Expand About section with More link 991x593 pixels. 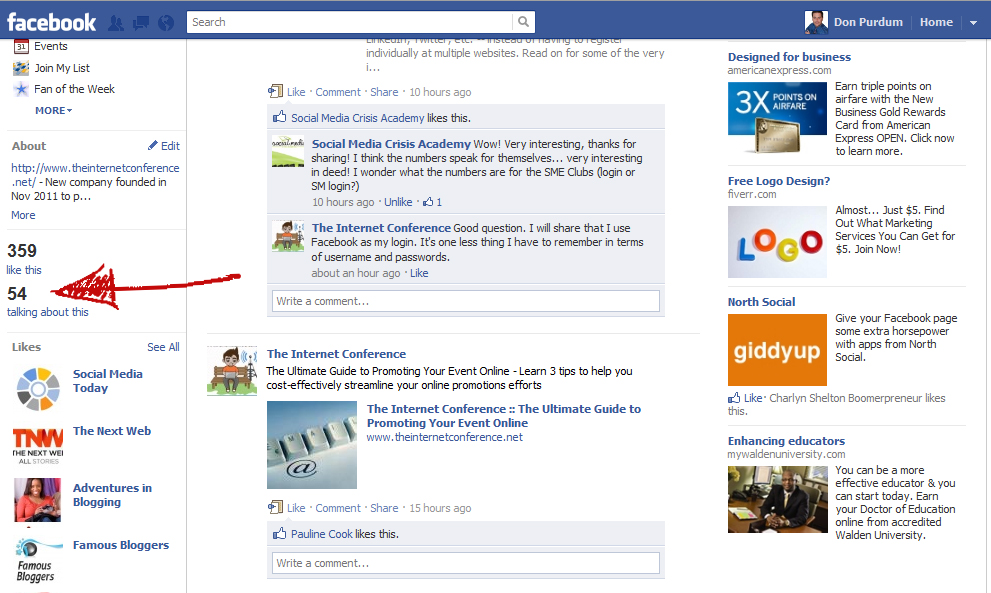click(x=23, y=216)
